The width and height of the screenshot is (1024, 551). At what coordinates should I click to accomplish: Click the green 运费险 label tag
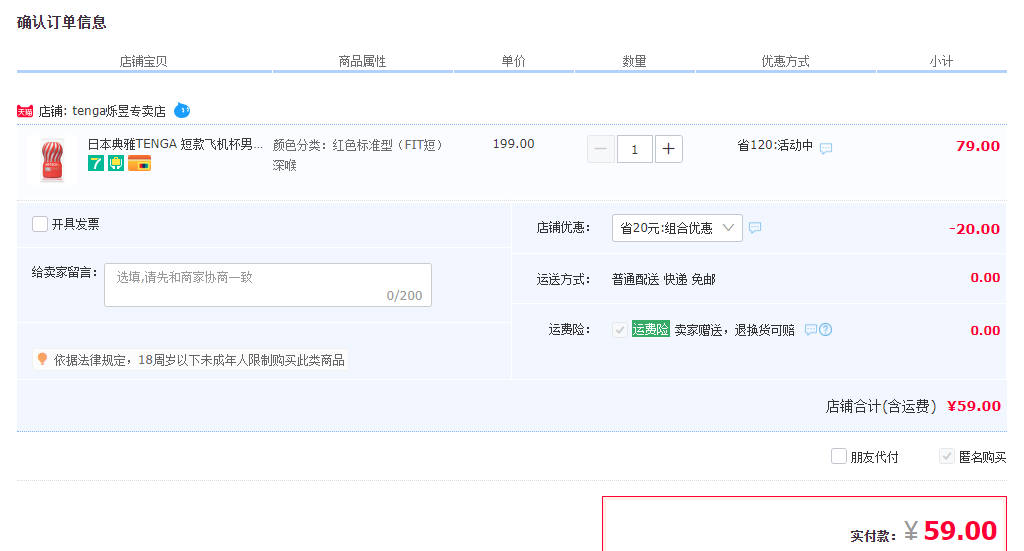650,329
